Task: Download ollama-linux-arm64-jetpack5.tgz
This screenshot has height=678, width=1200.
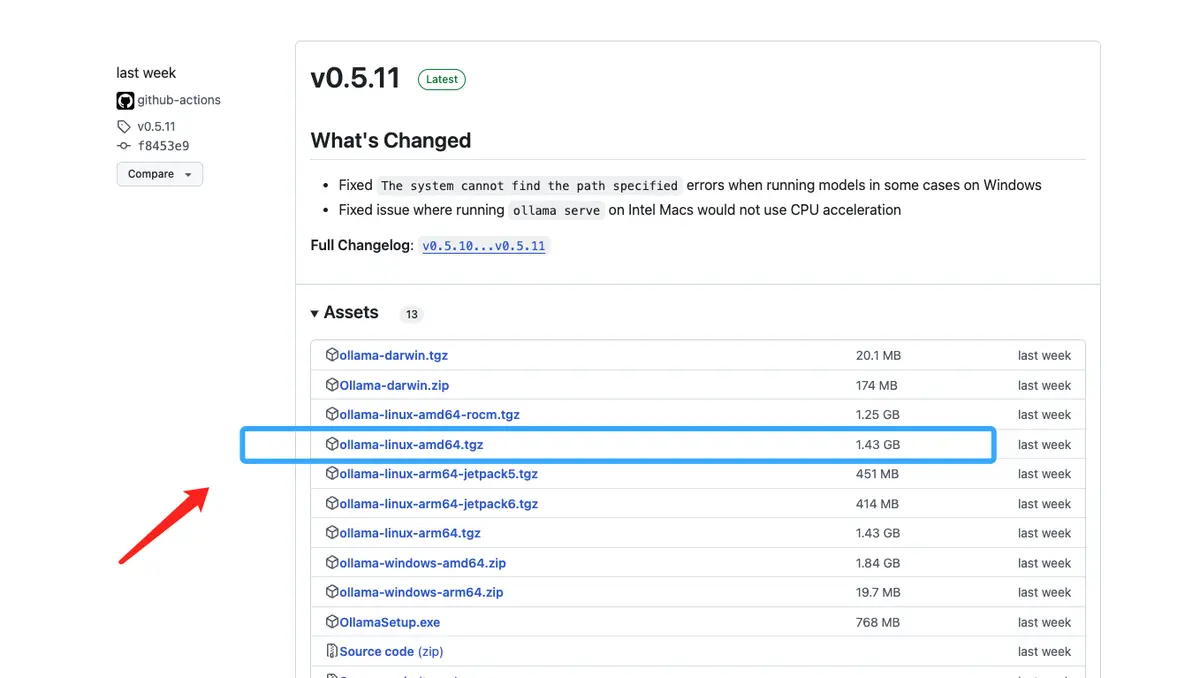Action: tap(439, 474)
